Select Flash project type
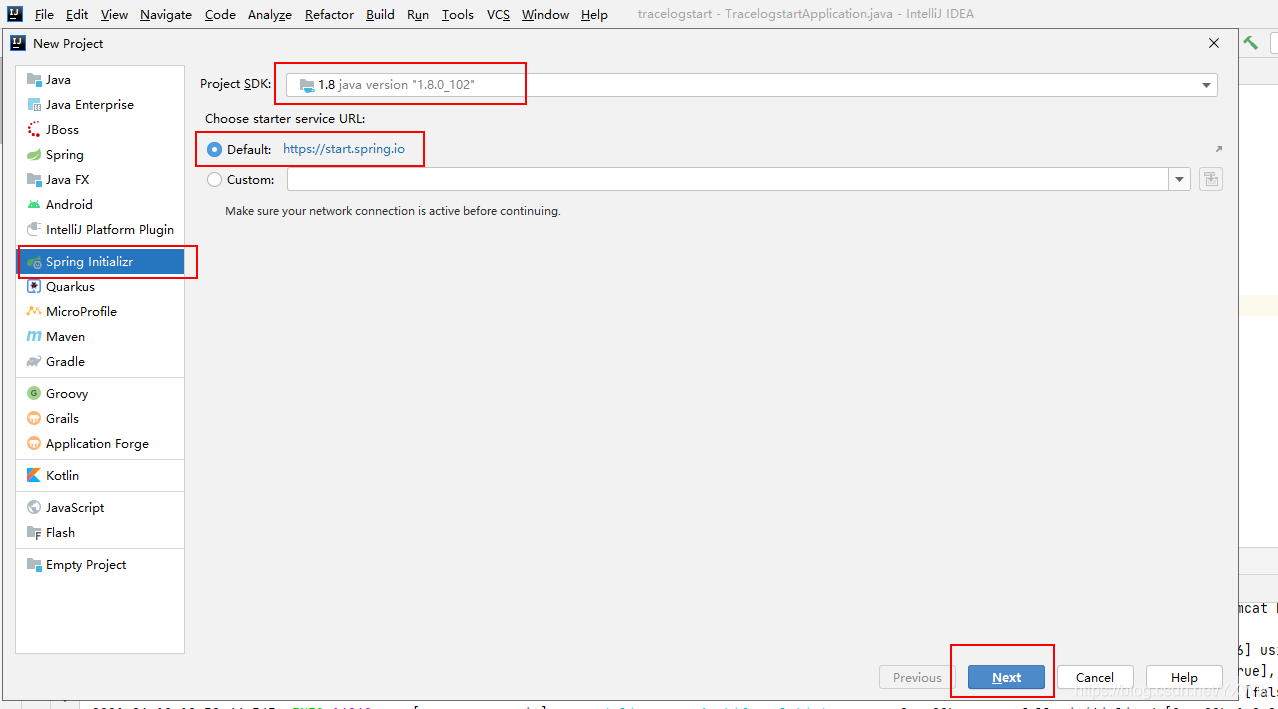 (100, 532)
